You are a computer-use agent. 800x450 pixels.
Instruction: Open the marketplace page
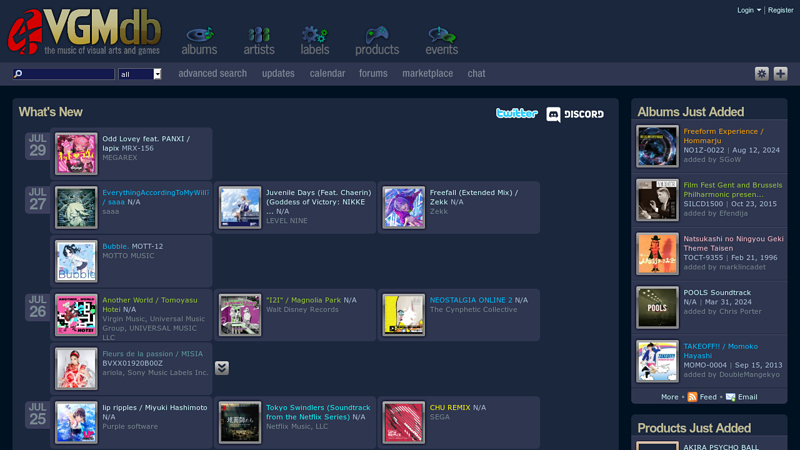point(428,73)
